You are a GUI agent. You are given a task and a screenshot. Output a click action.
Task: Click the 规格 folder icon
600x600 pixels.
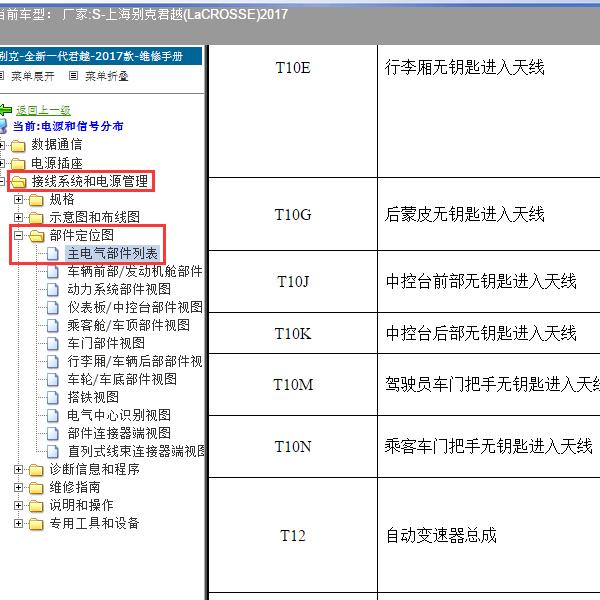36,200
